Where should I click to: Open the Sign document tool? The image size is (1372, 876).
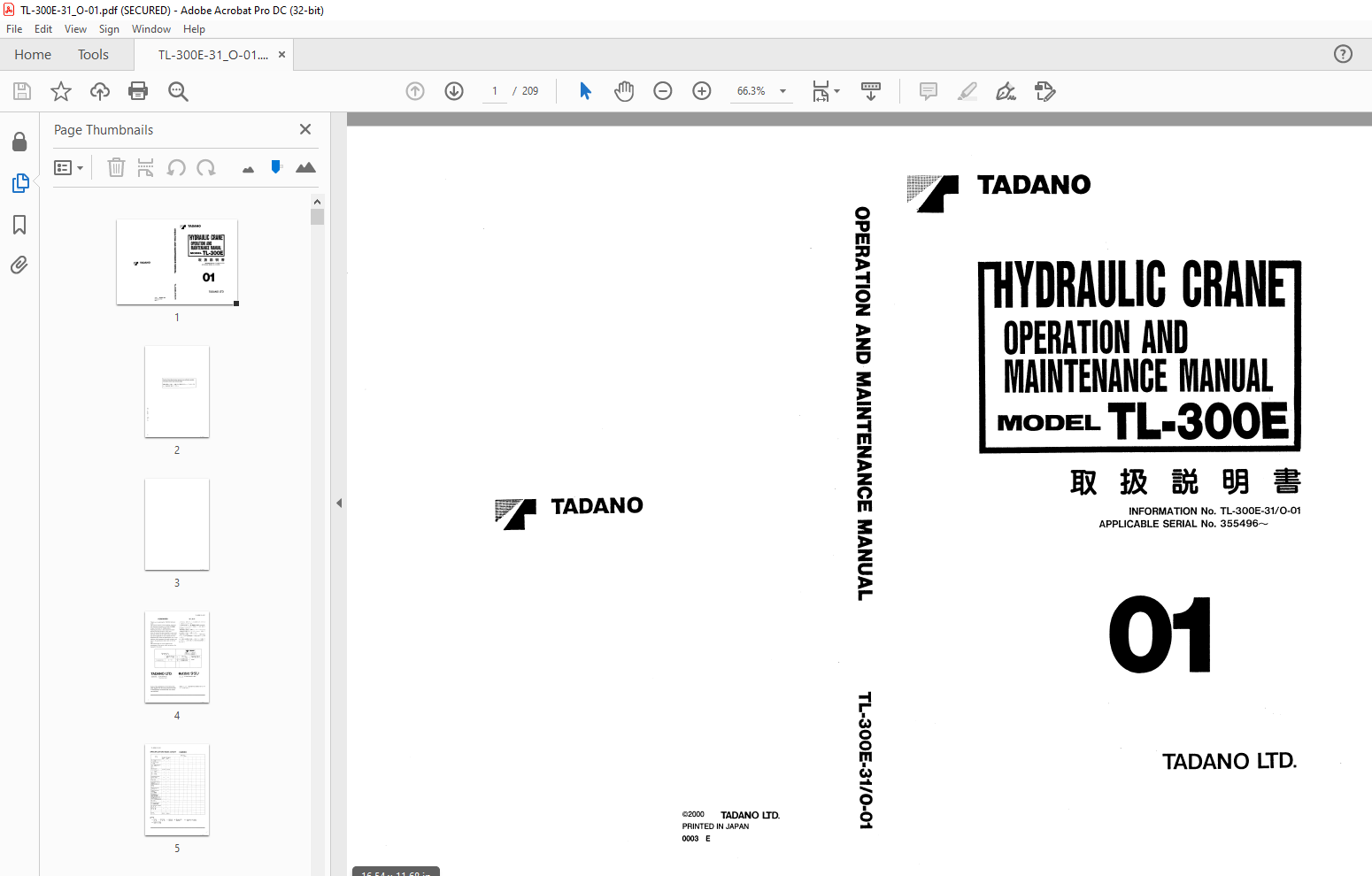click(x=1006, y=91)
